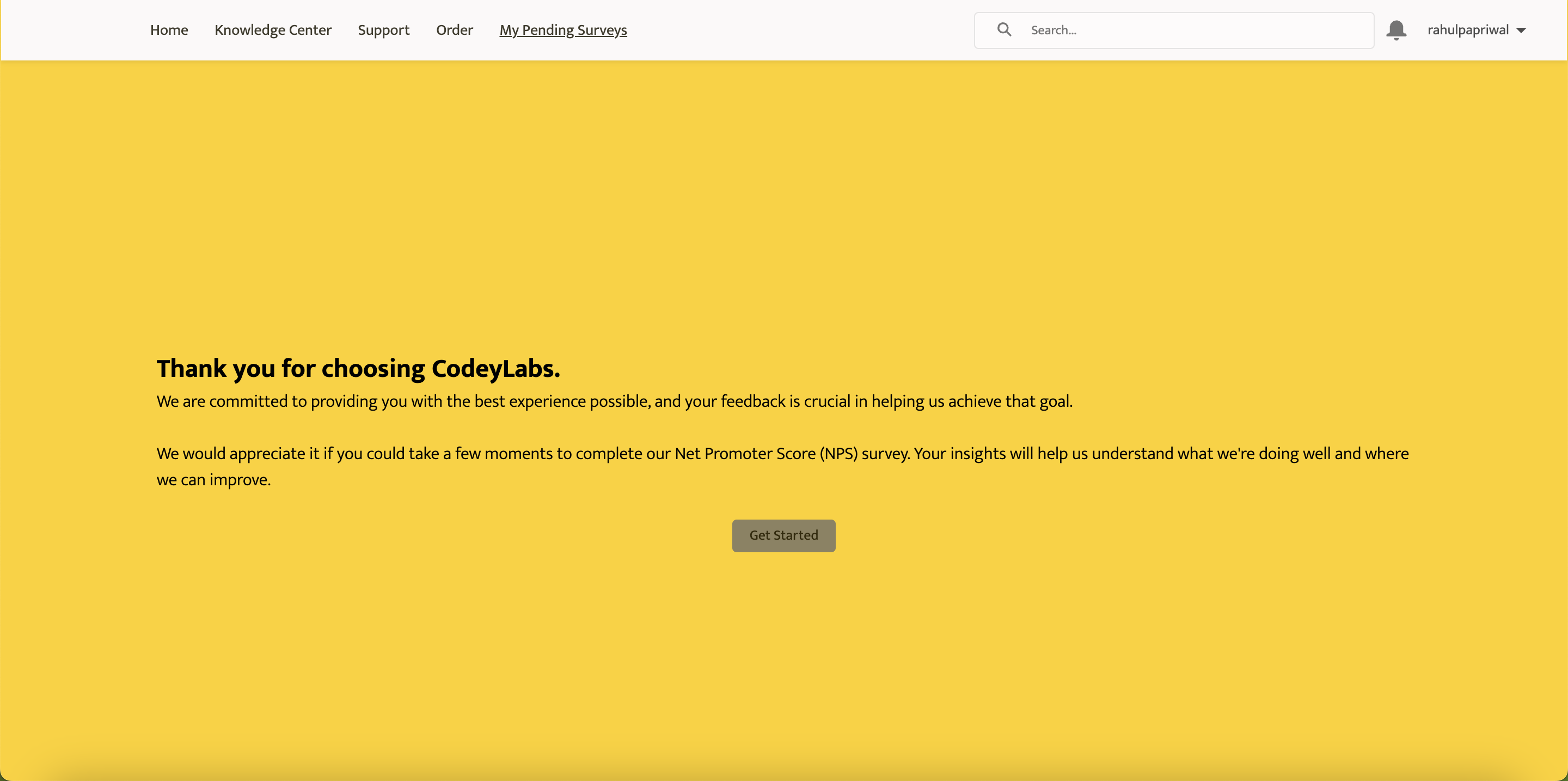Focus the Search input field

click(x=1174, y=30)
